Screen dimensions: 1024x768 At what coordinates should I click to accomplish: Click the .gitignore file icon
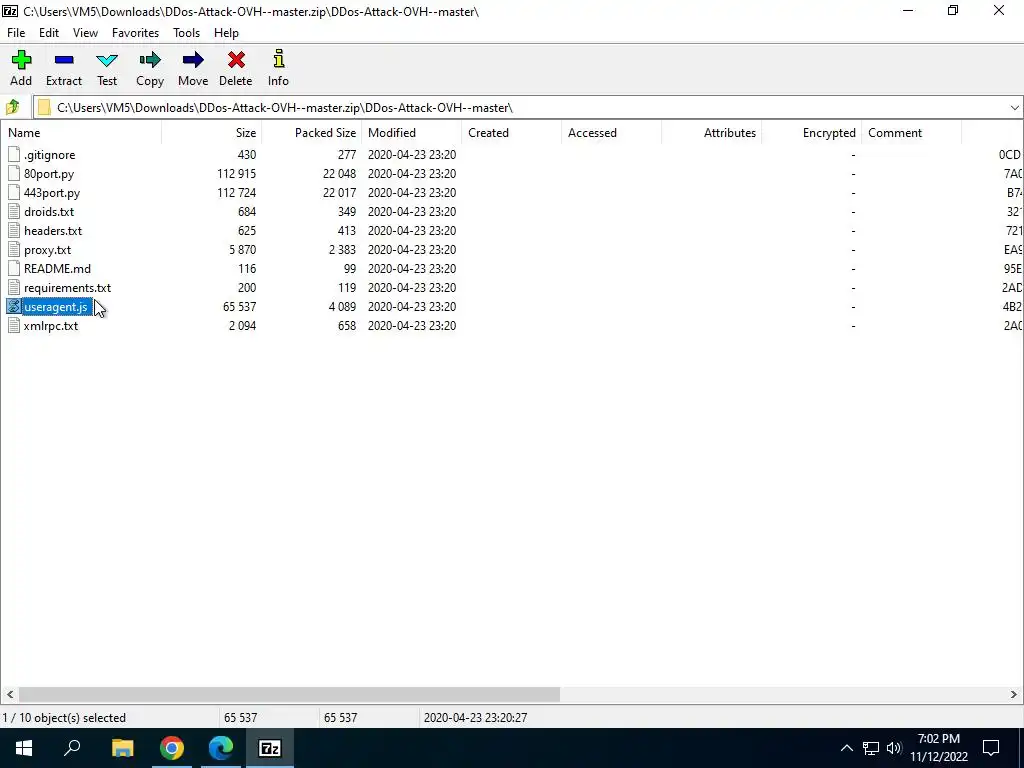tap(14, 155)
